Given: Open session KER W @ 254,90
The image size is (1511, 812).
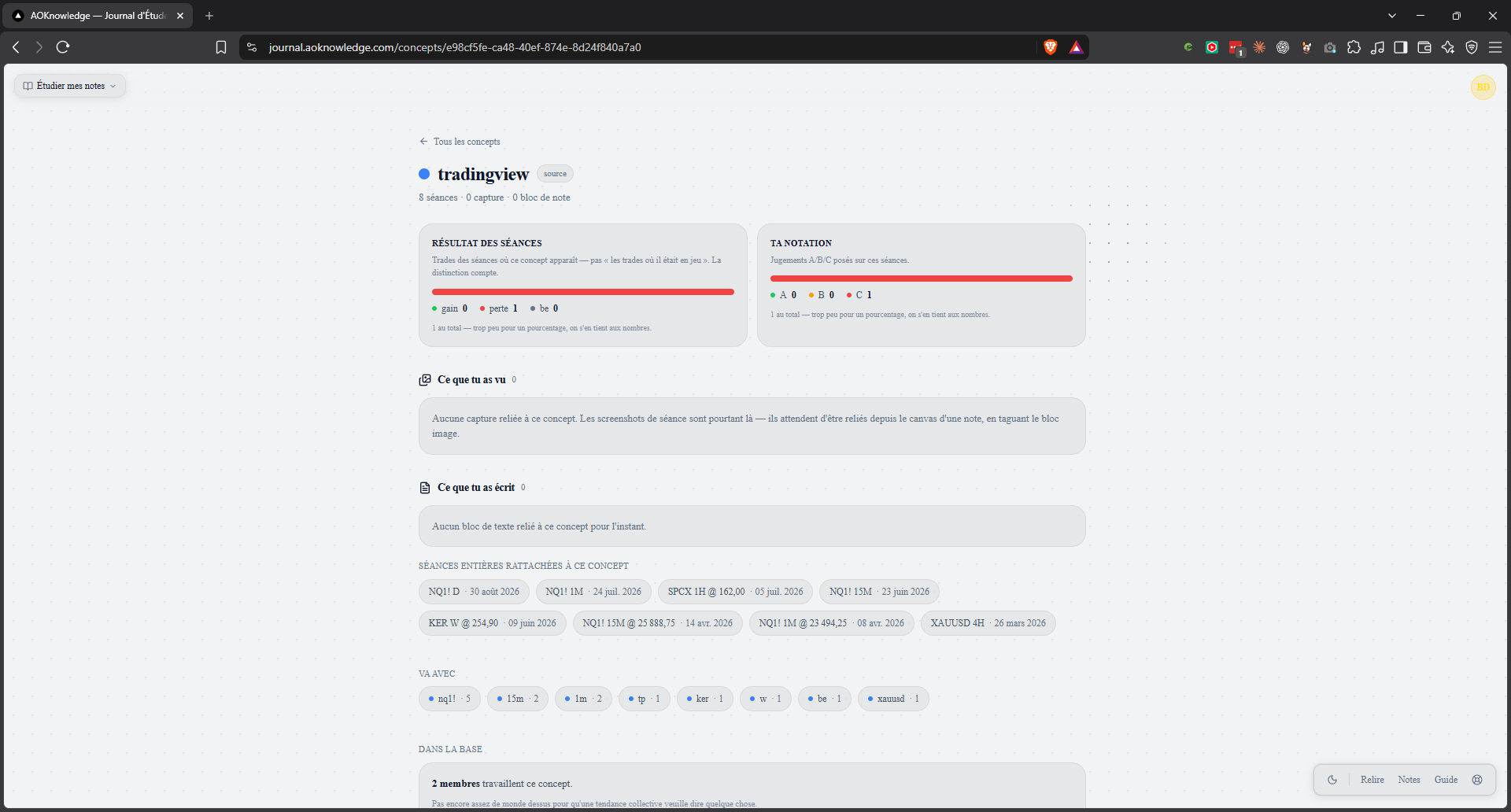Looking at the screenshot, I should point(492,623).
